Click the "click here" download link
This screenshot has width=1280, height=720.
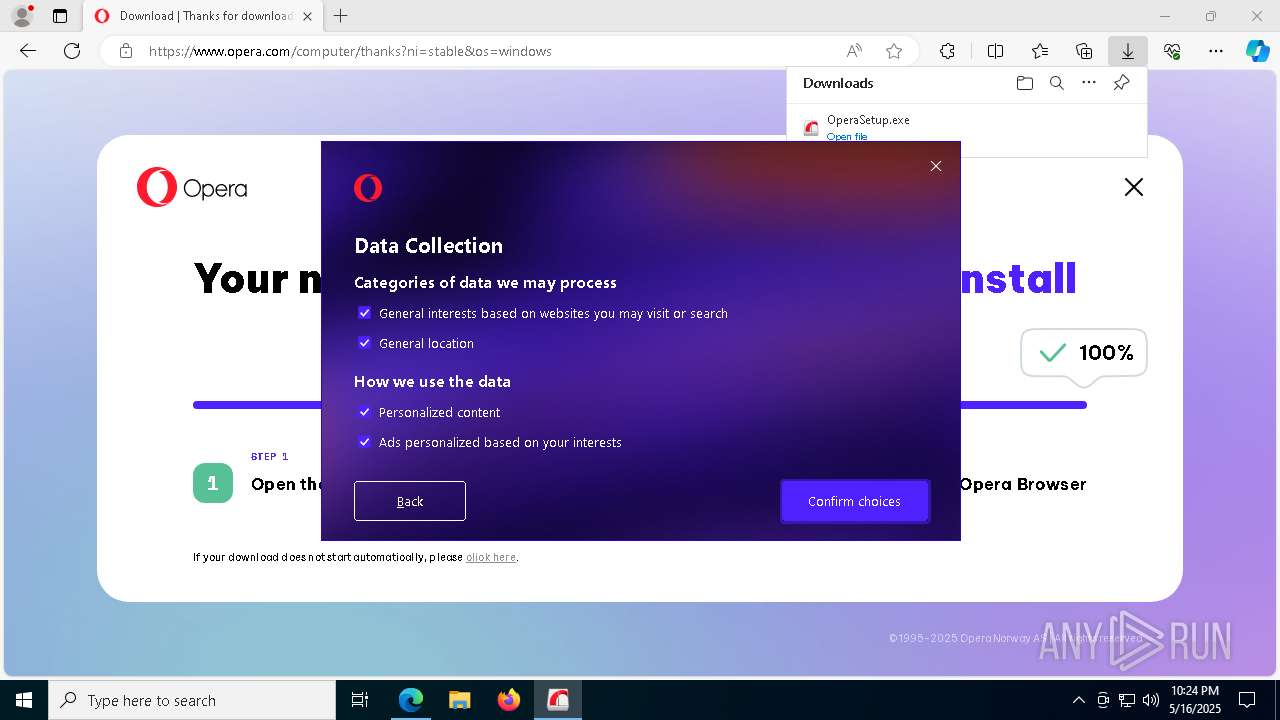491,557
